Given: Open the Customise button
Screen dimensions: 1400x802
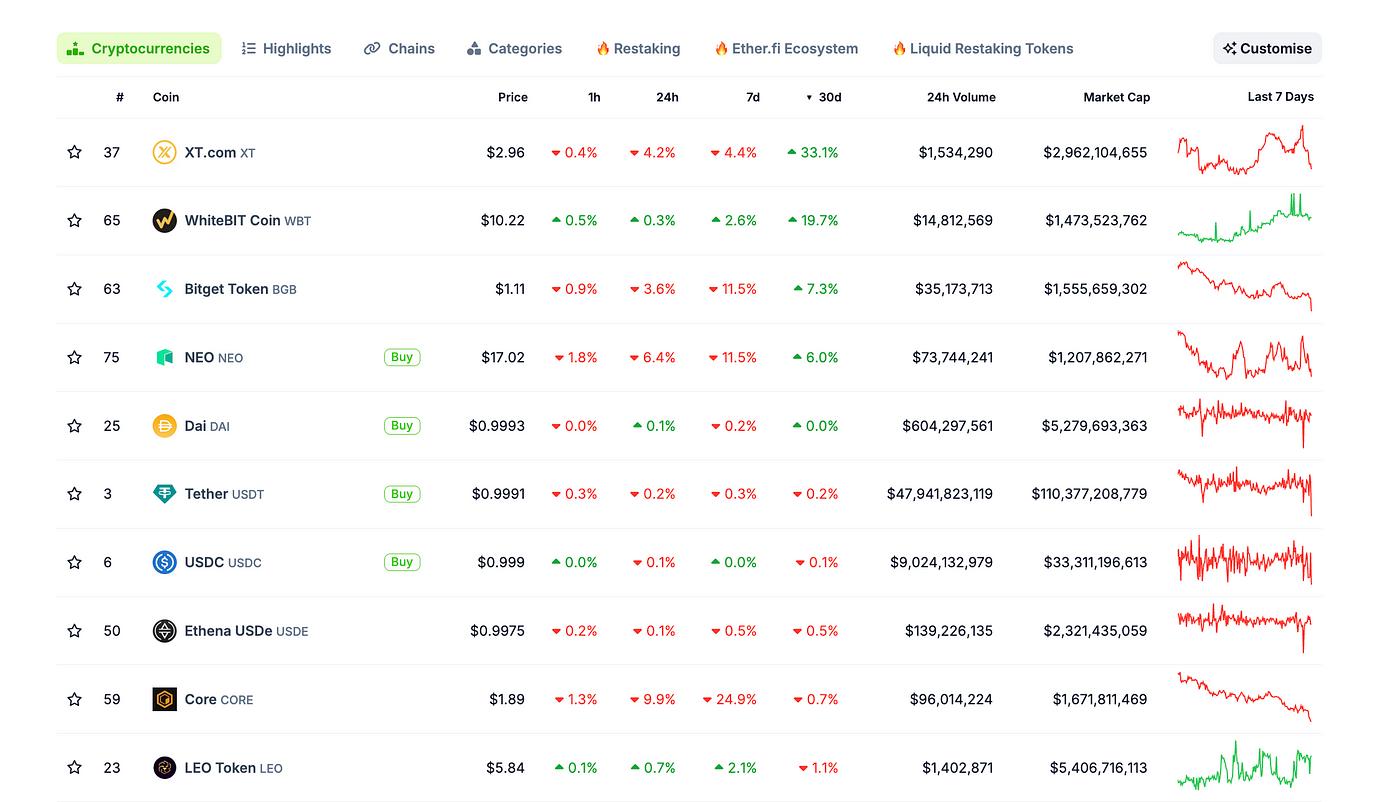Looking at the screenshot, I should [x=1267, y=48].
